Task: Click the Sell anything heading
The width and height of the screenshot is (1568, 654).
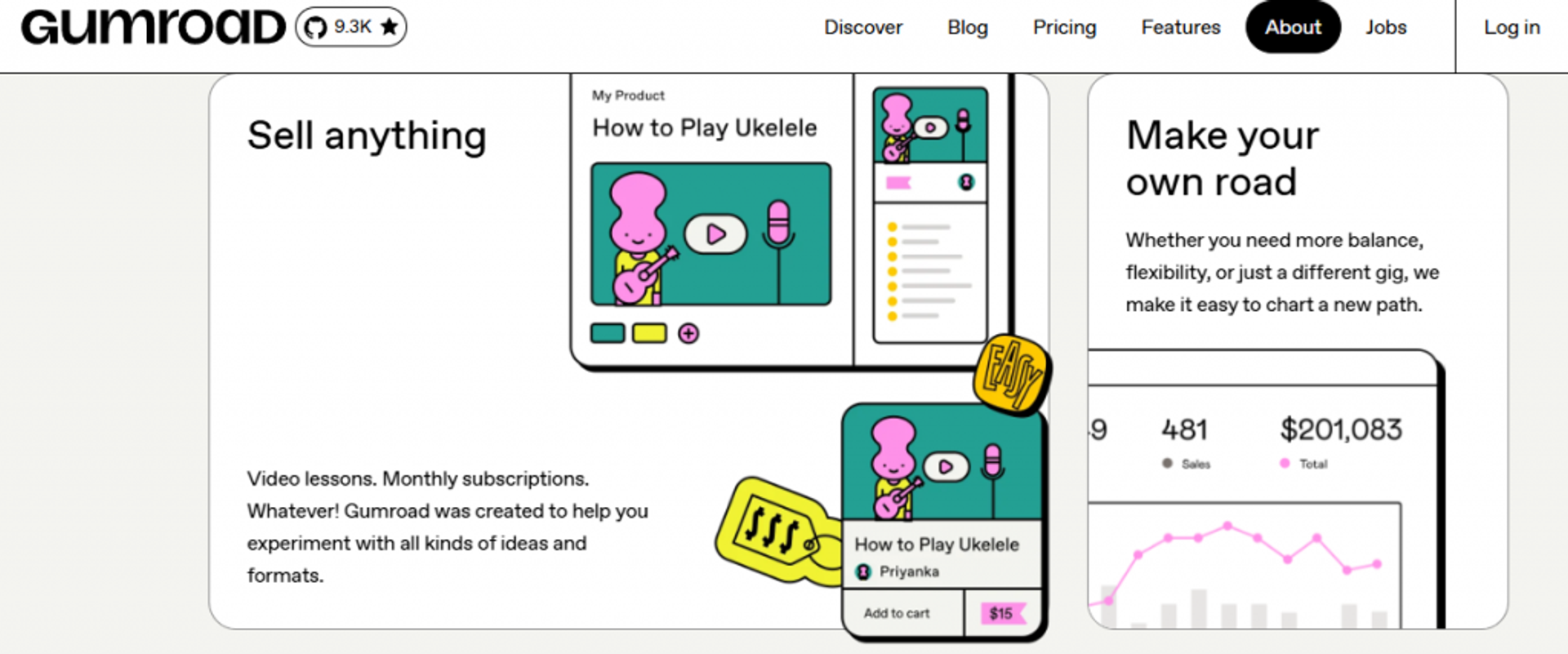Action: coord(367,136)
